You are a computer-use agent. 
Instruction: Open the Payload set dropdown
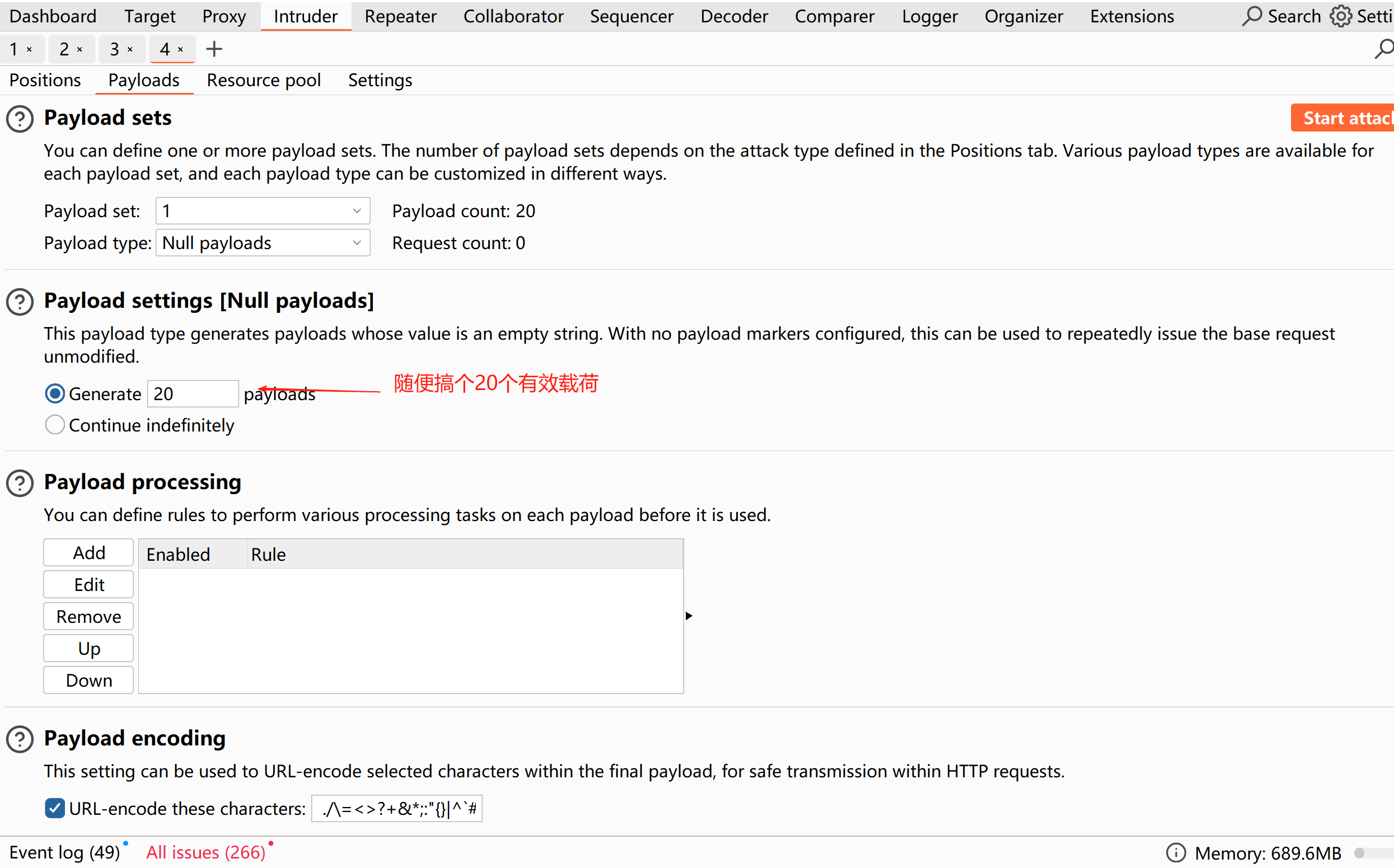click(x=263, y=211)
